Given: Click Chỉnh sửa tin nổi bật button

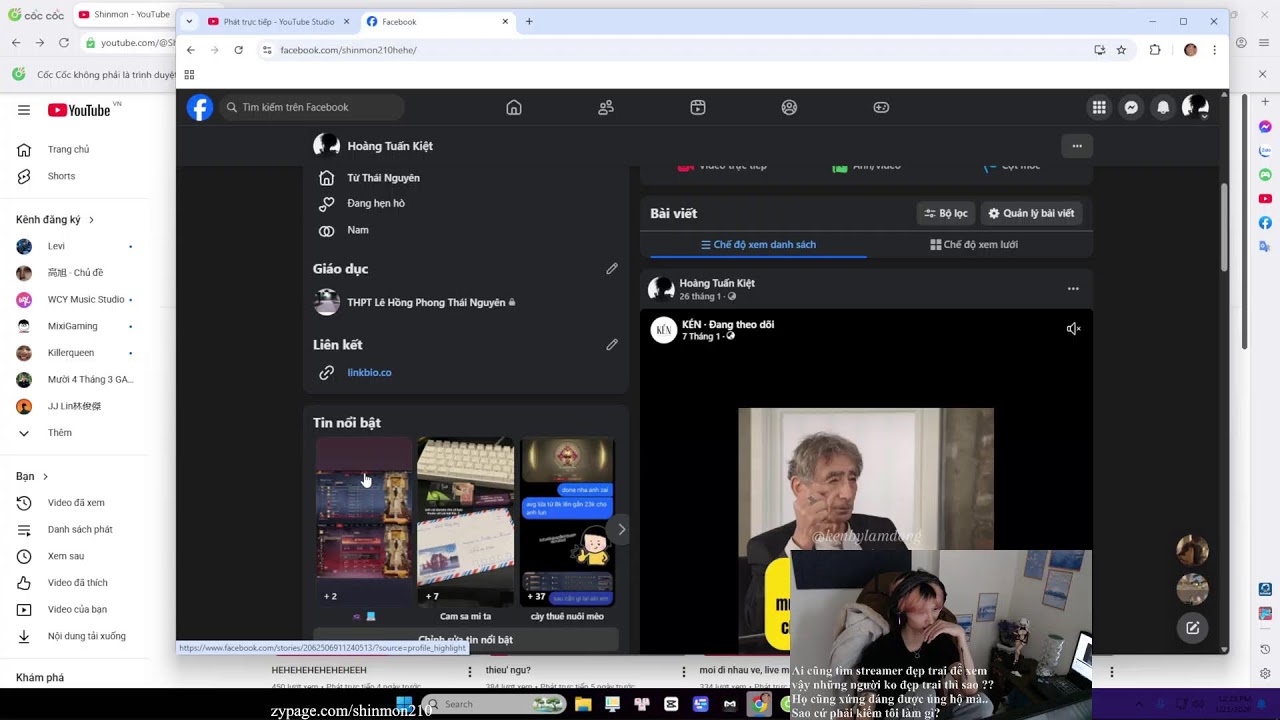Looking at the screenshot, I should 466,640.
